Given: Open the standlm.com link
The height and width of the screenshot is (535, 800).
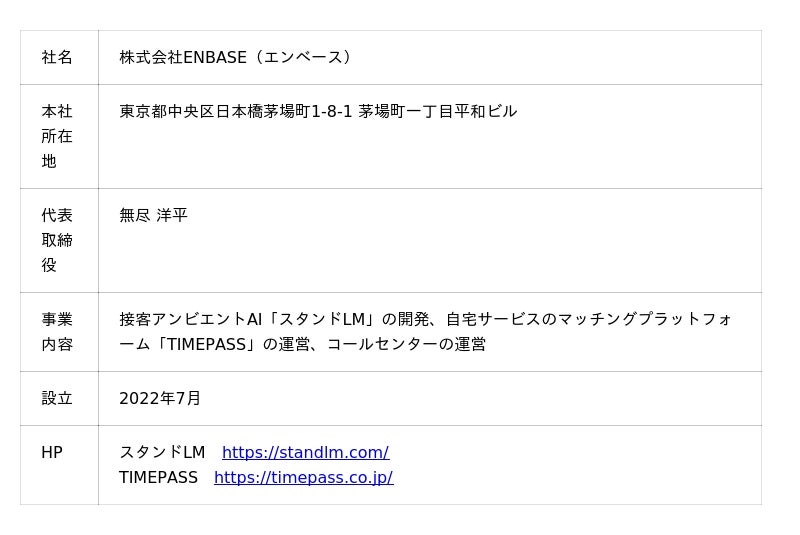Looking at the screenshot, I should click(305, 452).
